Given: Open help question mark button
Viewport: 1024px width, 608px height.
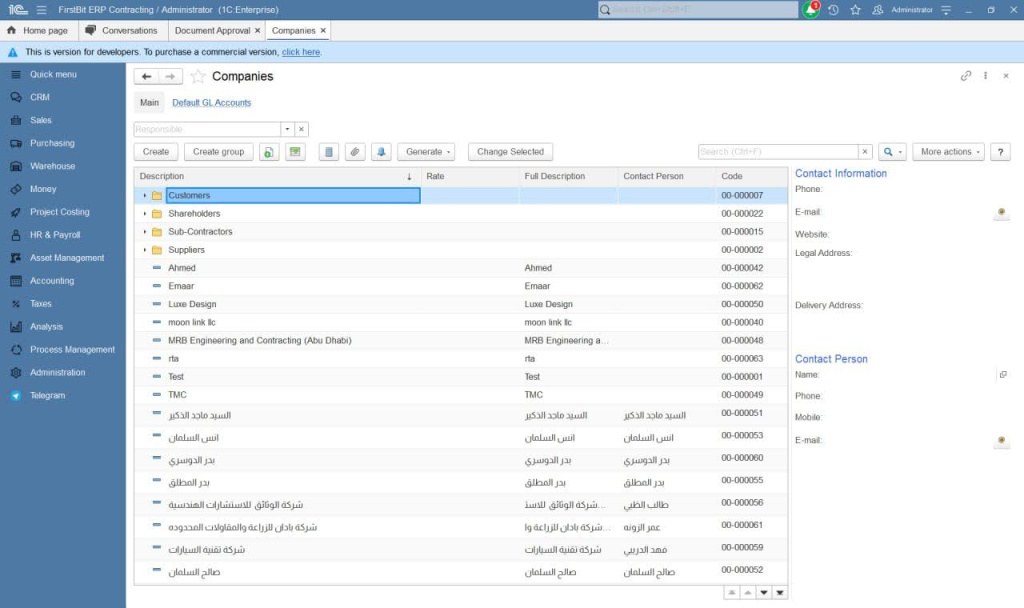Looking at the screenshot, I should 1000,152.
